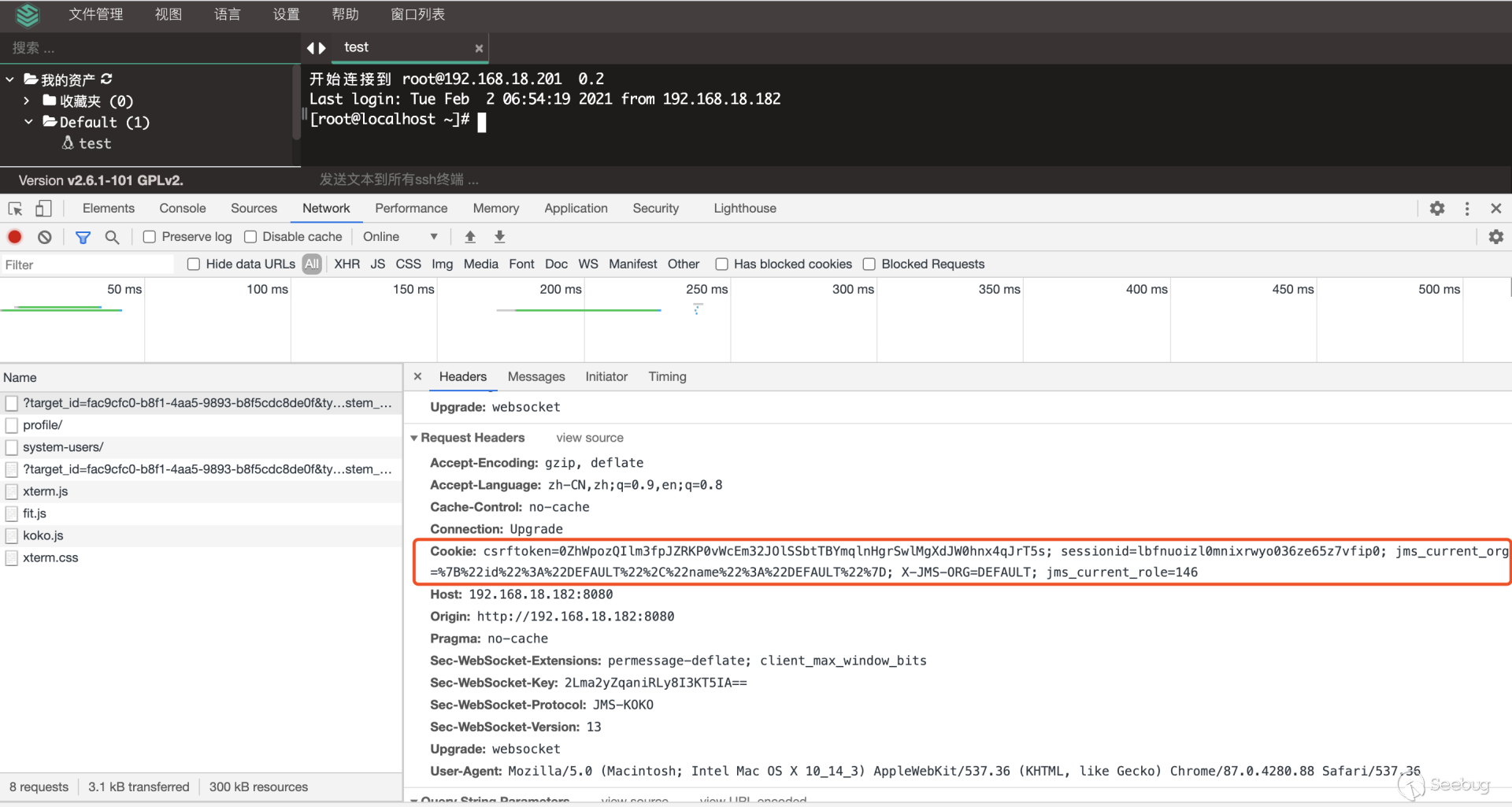The image size is (1512, 807).
Task: Filter requests by XHR type
Action: tap(346, 265)
